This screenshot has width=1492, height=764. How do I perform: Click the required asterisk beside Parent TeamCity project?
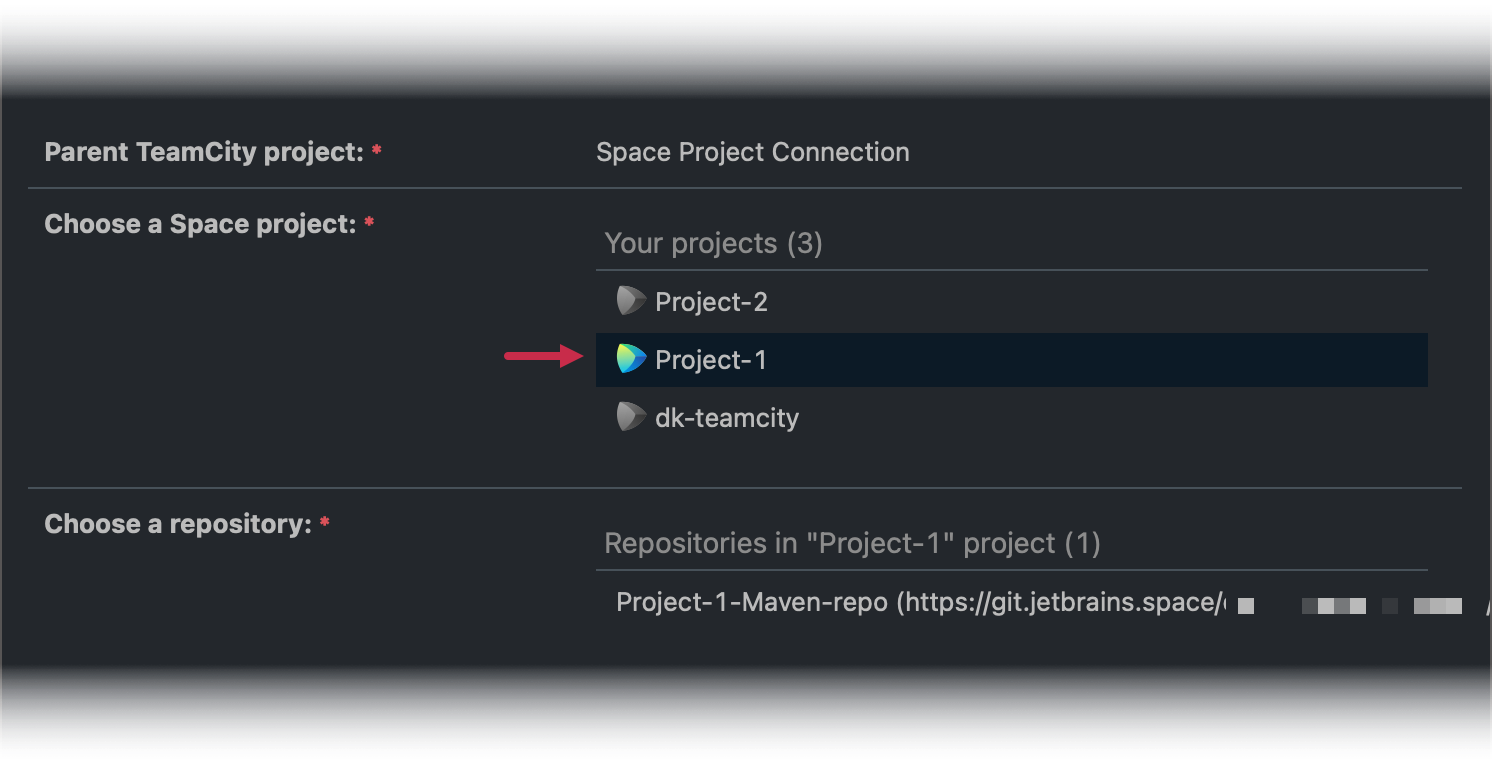point(376,150)
